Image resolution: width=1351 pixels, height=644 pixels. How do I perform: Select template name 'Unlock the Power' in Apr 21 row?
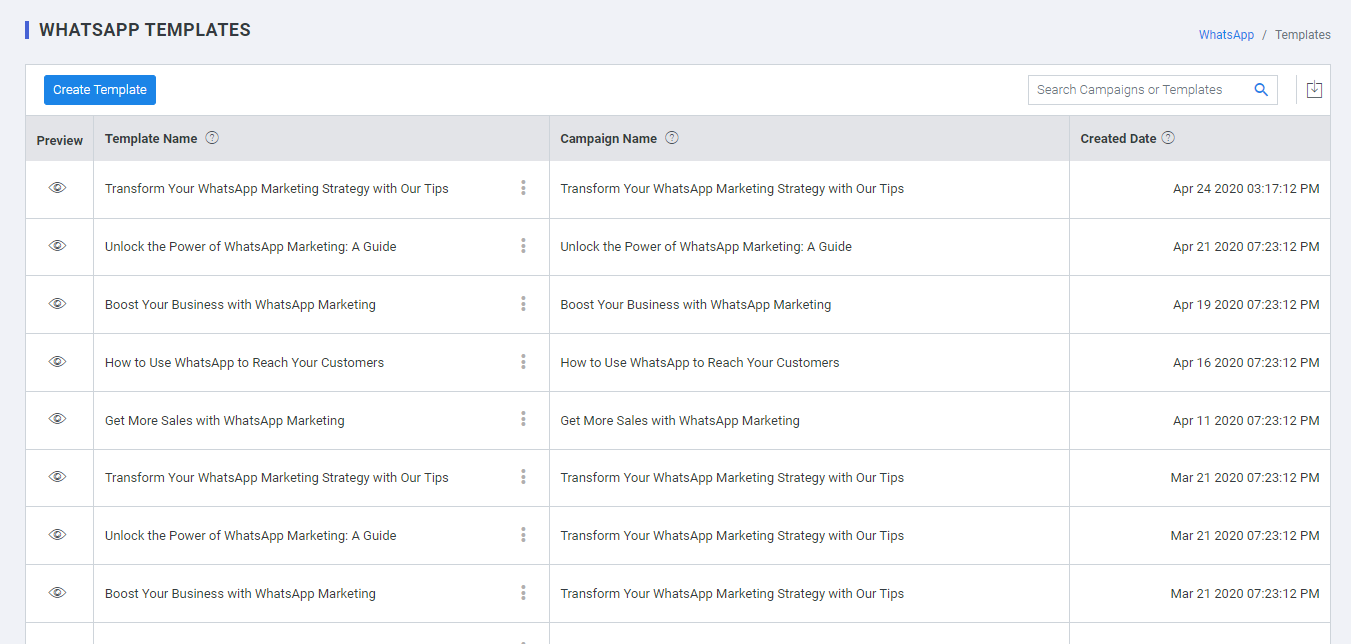251,247
